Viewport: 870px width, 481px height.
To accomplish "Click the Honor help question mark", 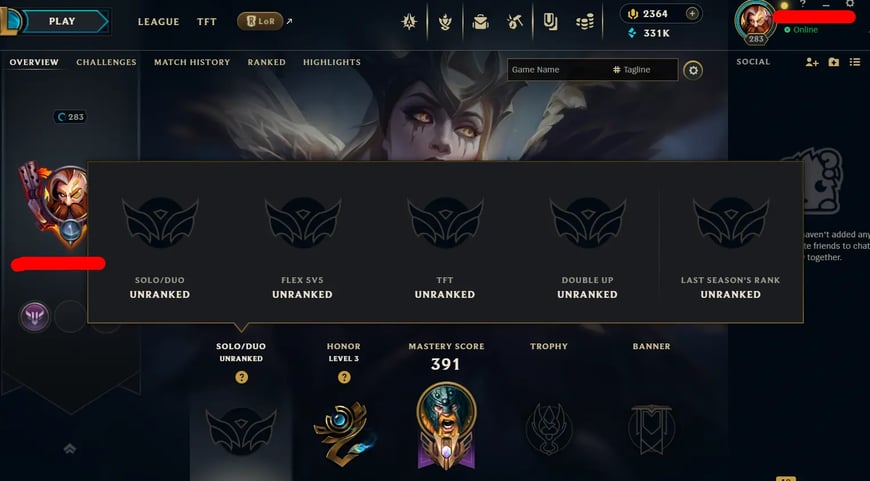I will (344, 377).
